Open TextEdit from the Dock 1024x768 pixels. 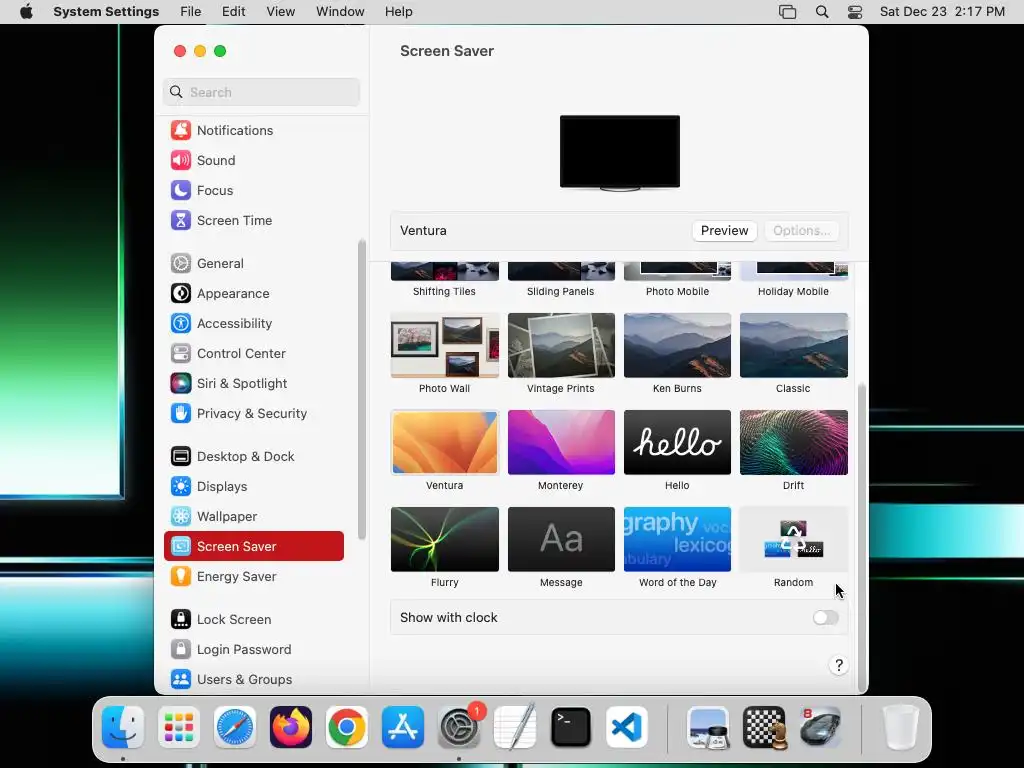pos(515,727)
